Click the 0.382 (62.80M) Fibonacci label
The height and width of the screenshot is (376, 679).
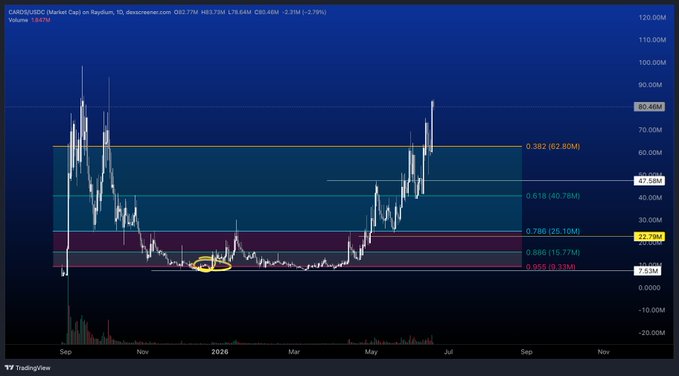tap(553, 147)
